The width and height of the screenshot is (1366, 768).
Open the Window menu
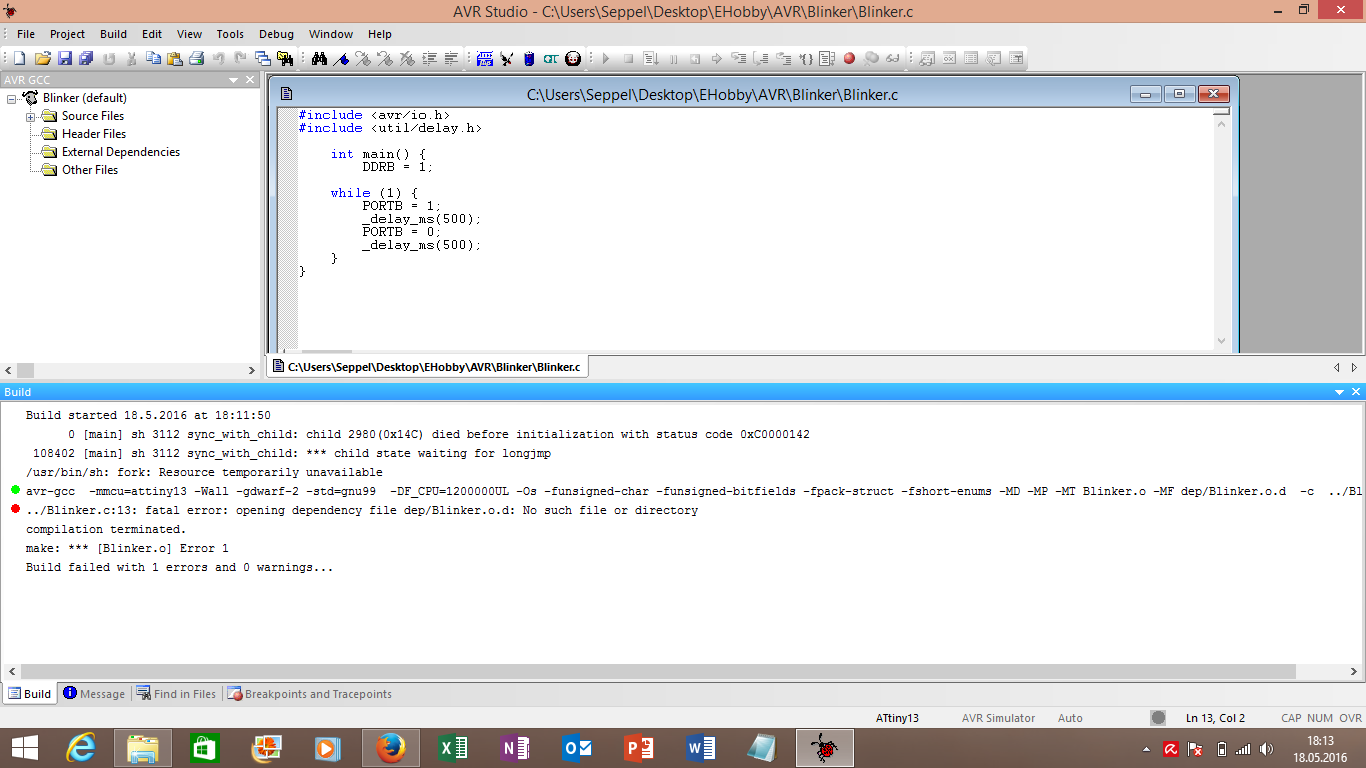pyautogui.click(x=331, y=34)
